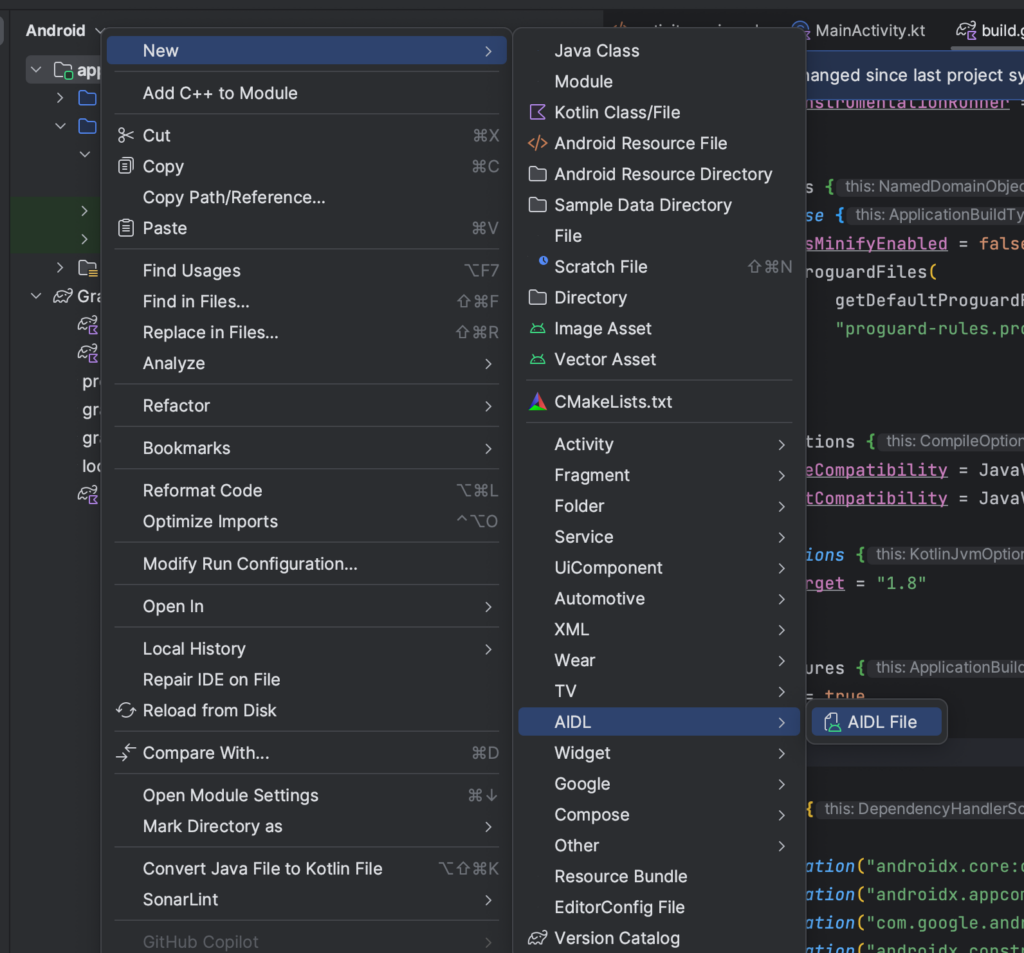The height and width of the screenshot is (953, 1024).
Task: Select Java Class from New submenu
Action: click(x=596, y=50)
